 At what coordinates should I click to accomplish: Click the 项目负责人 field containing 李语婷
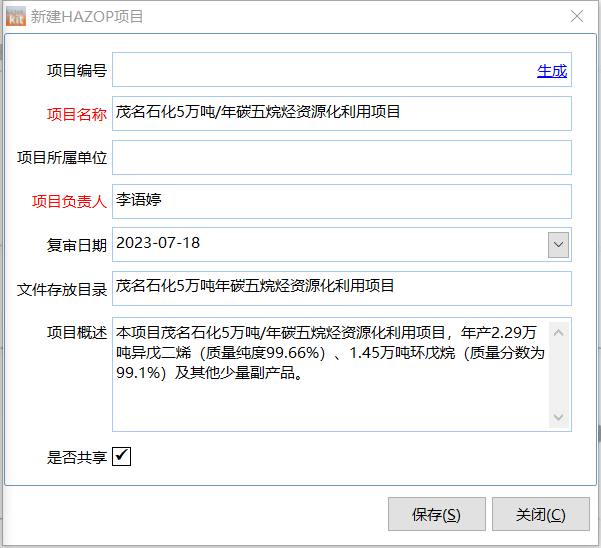[x=342, y=202]
